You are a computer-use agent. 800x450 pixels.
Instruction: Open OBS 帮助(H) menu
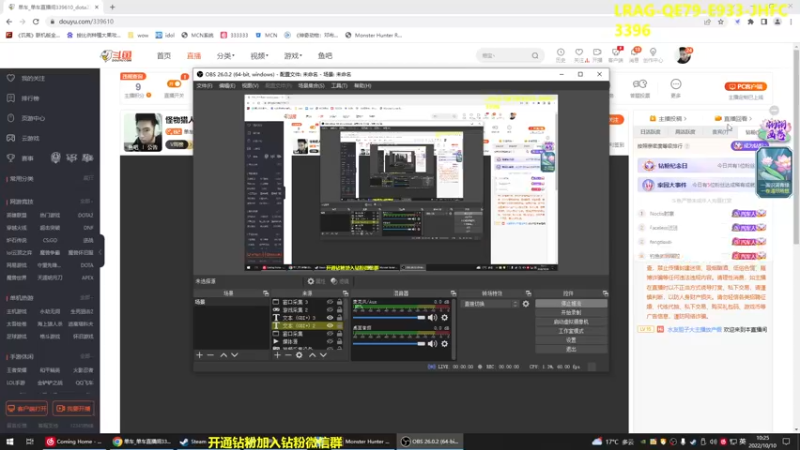click(x=362, y=86)
